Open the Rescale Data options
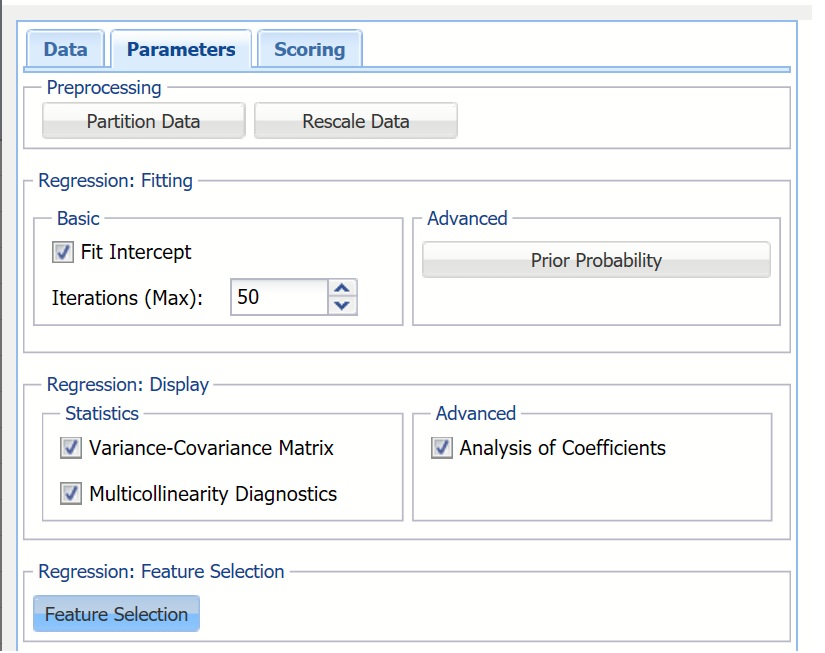 (356, 121)
